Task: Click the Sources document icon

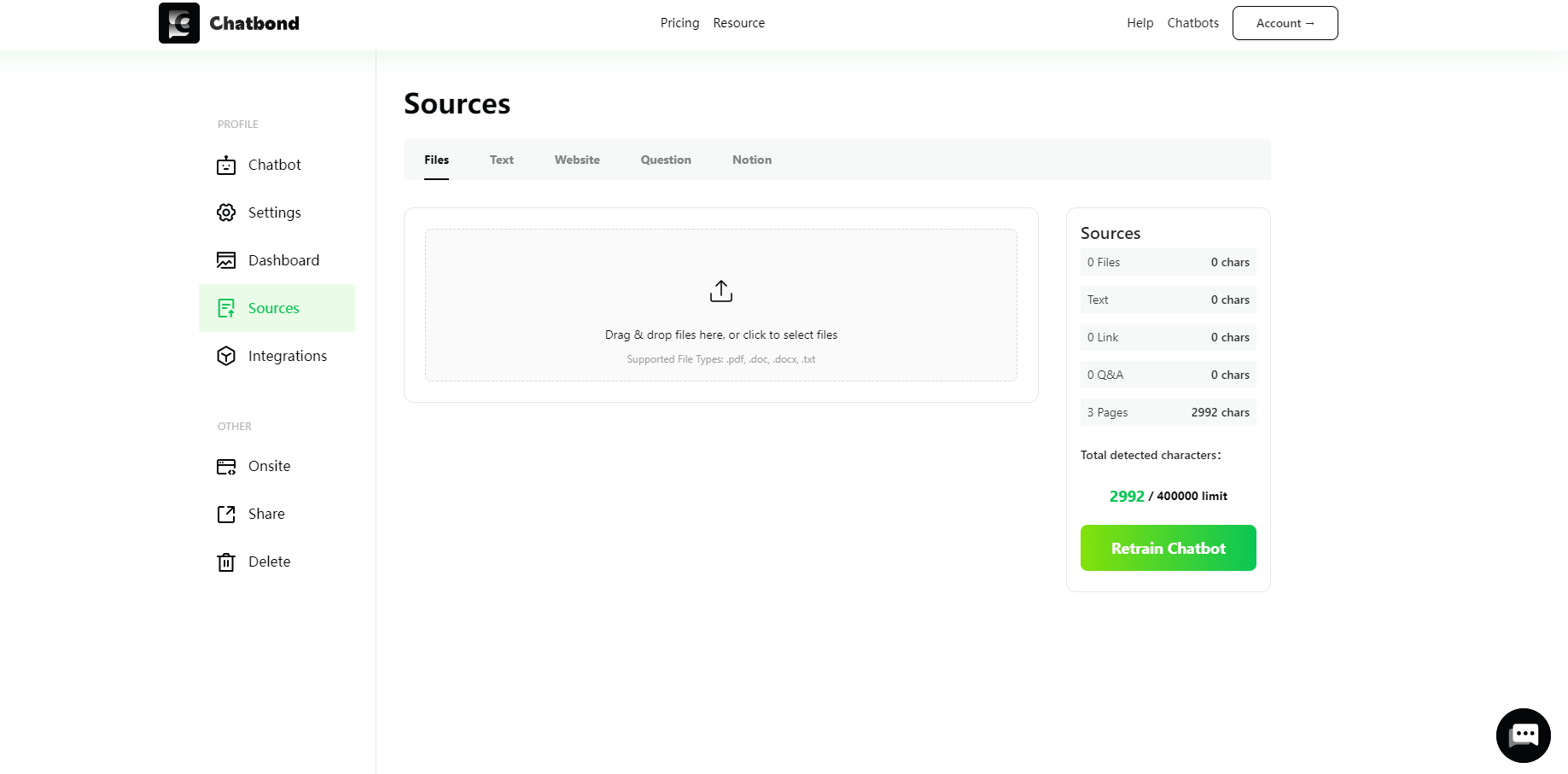Action: 226,308
